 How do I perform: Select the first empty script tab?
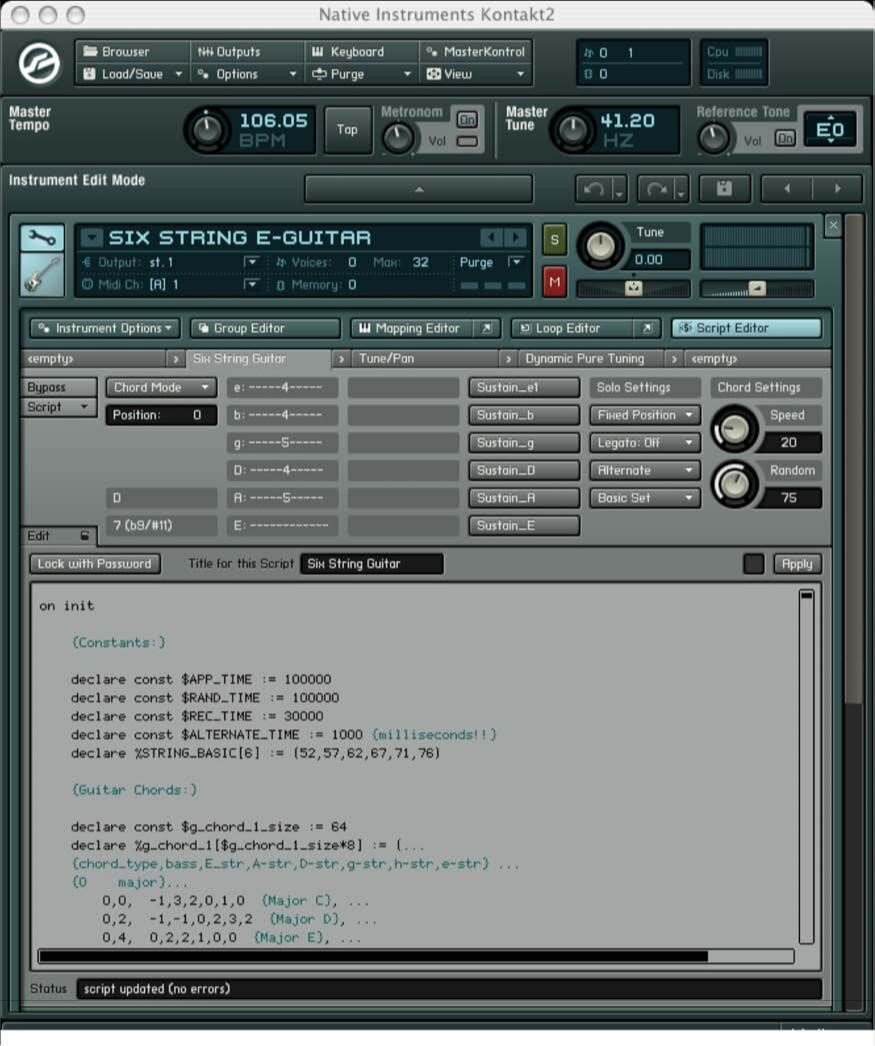93,359
